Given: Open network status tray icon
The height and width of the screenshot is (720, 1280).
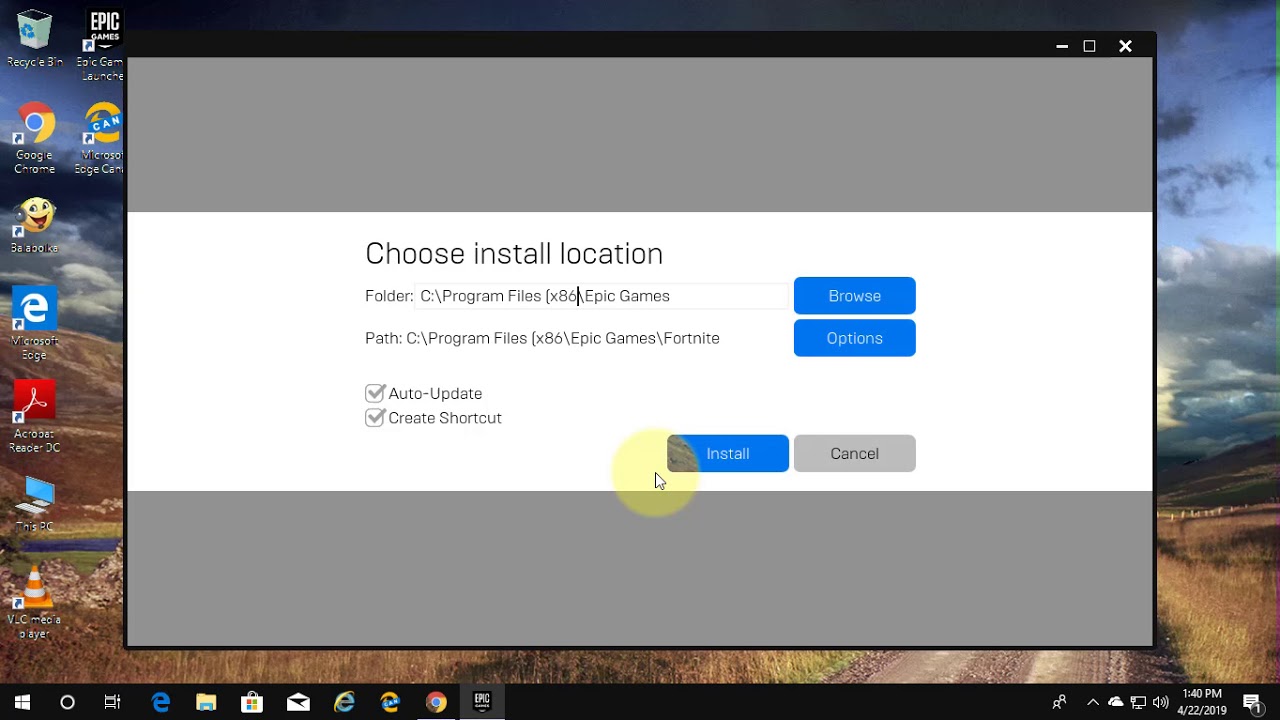Looking at the screenshot, I should tap(1138, 702).
